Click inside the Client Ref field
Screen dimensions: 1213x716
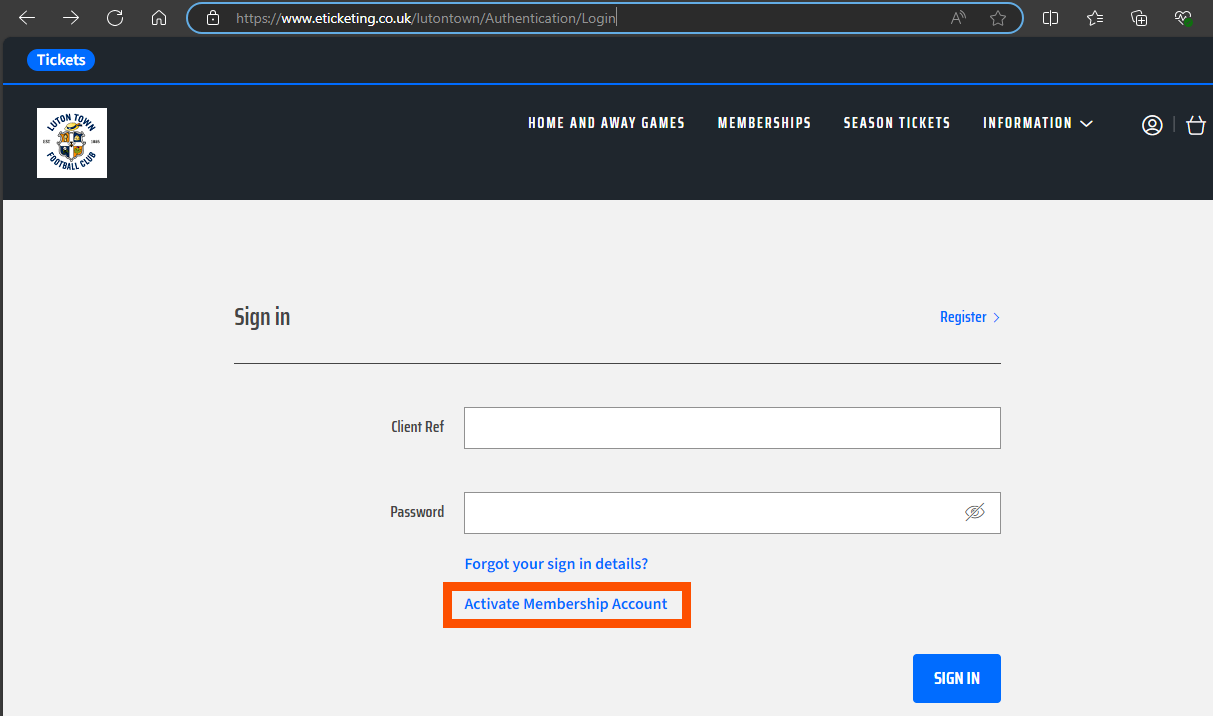coord(731,427)
